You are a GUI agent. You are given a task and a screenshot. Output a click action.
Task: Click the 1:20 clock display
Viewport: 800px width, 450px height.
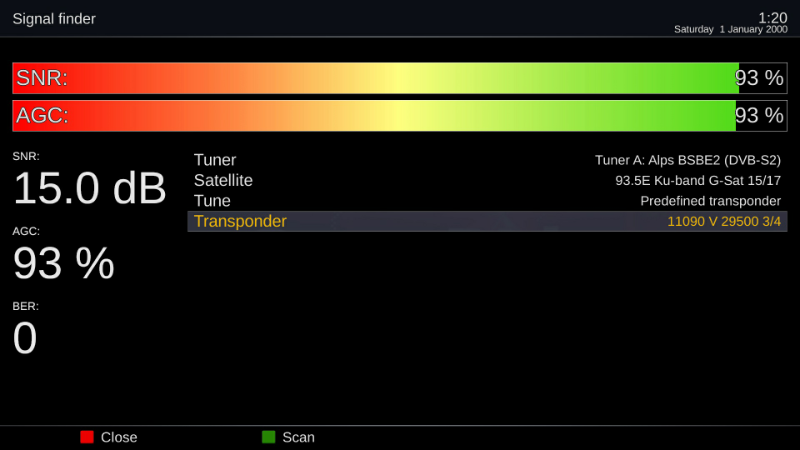772,17
